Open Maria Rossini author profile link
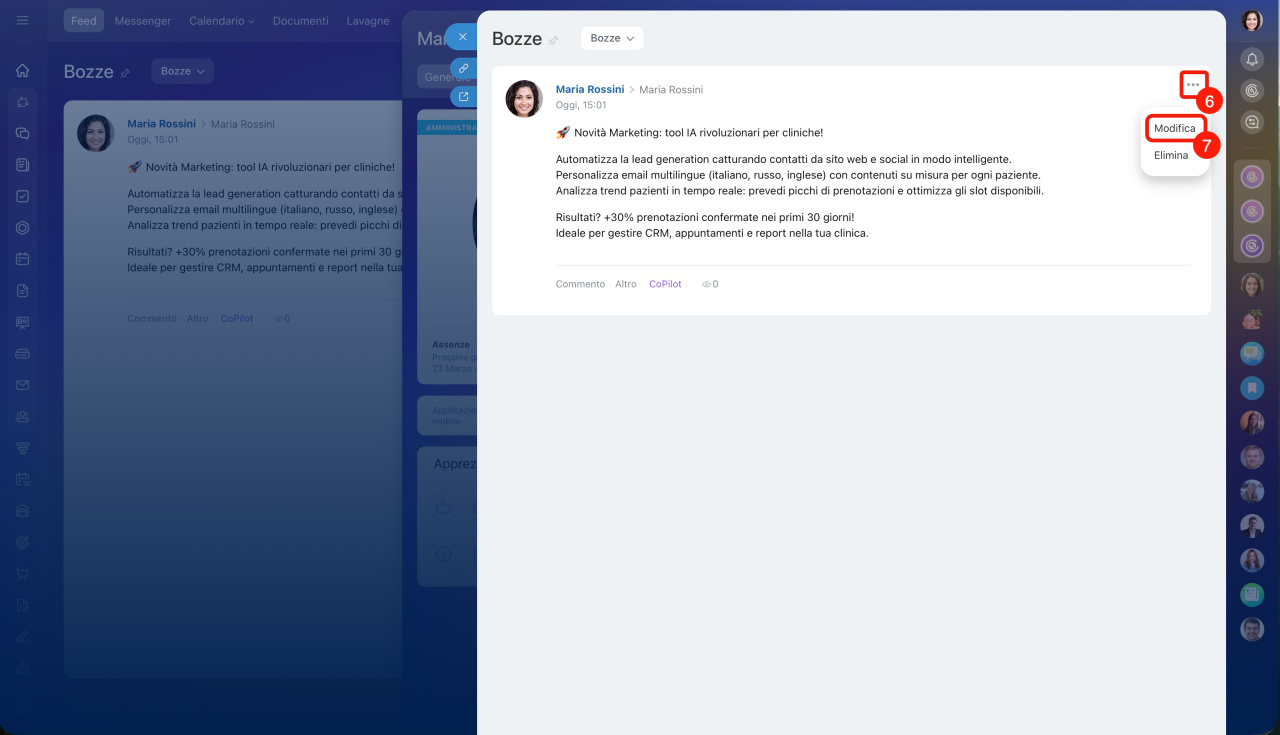This screenshot has width=1280, height=735. tap(589, 89)
